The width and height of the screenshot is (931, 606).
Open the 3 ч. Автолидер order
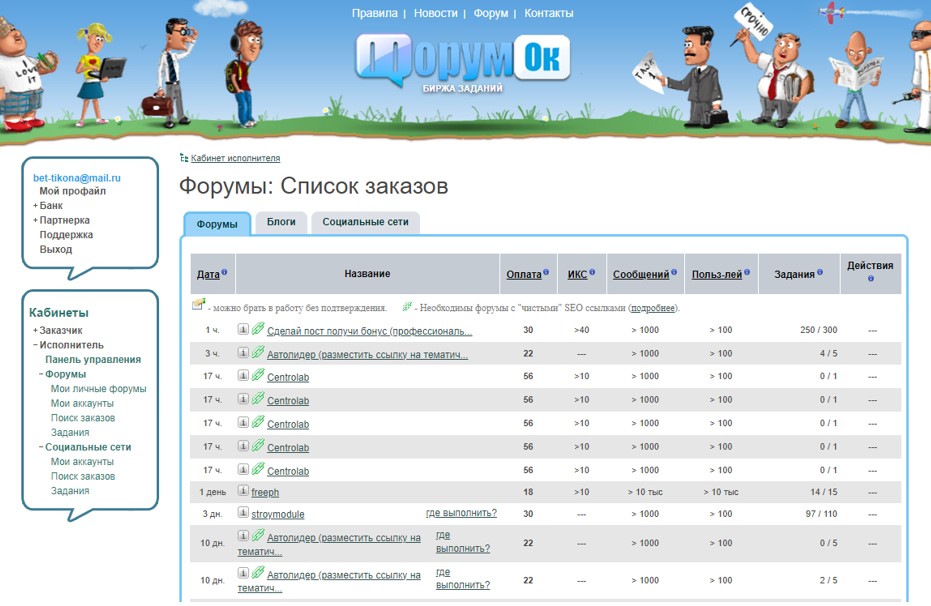point(367,355)
